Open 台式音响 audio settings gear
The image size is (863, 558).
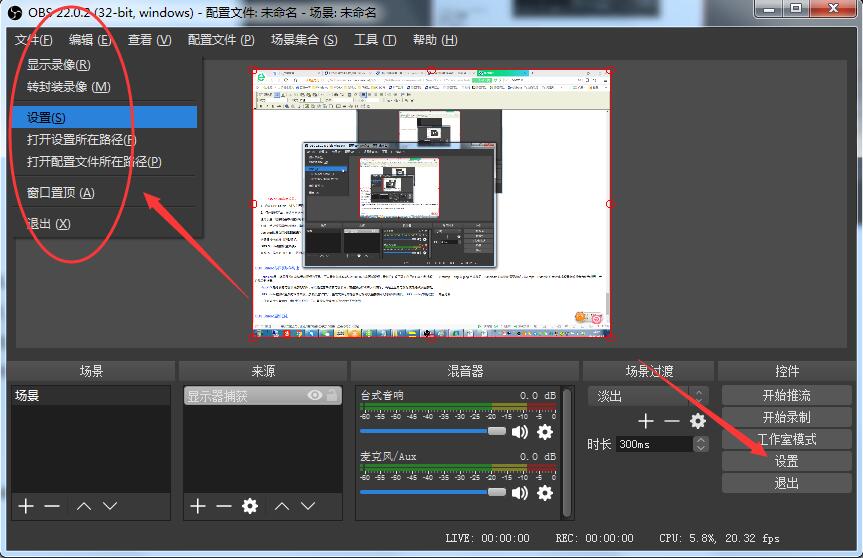pyautogui.click(x=545, y=432)
